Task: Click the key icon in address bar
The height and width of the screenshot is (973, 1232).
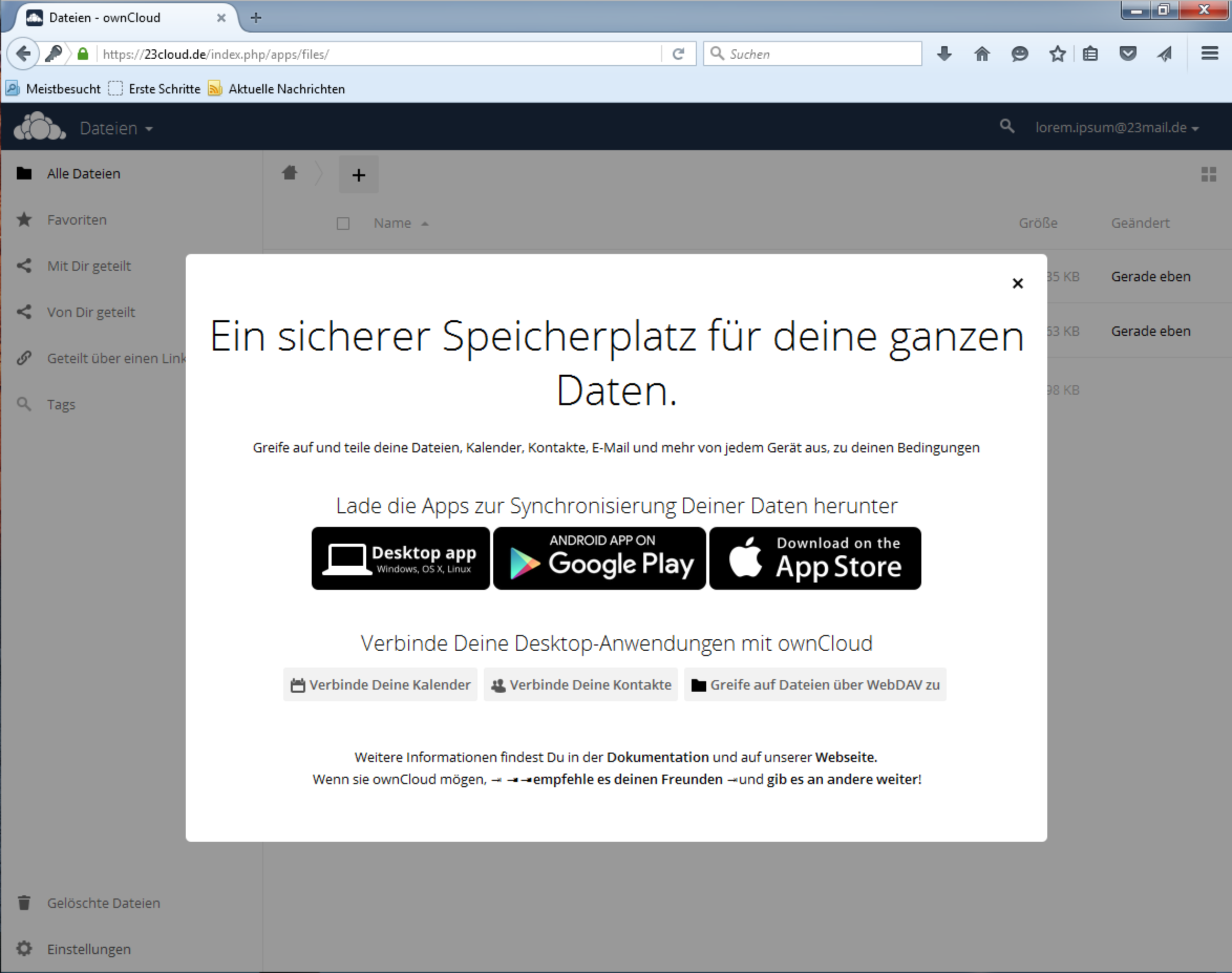Action: click(54, 54)
